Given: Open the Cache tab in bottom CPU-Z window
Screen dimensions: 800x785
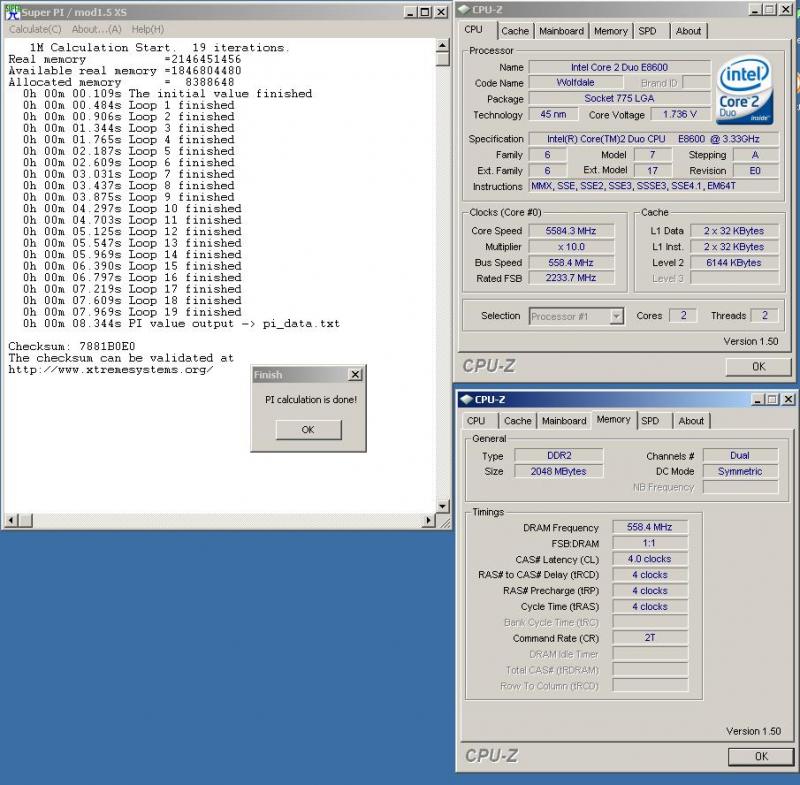Looking at the screenshot, I should (x=518, y=421).
